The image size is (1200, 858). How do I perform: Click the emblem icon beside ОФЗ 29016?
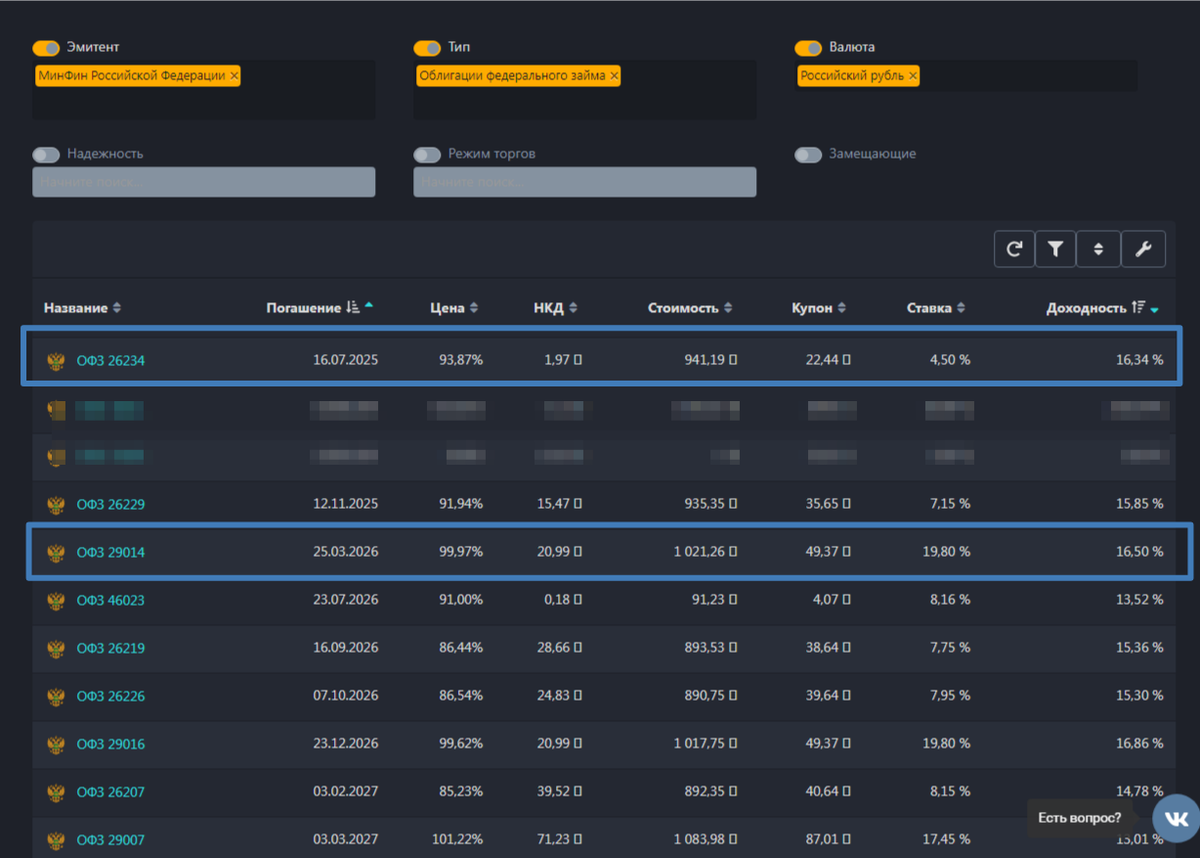click(x=56, y=744)
